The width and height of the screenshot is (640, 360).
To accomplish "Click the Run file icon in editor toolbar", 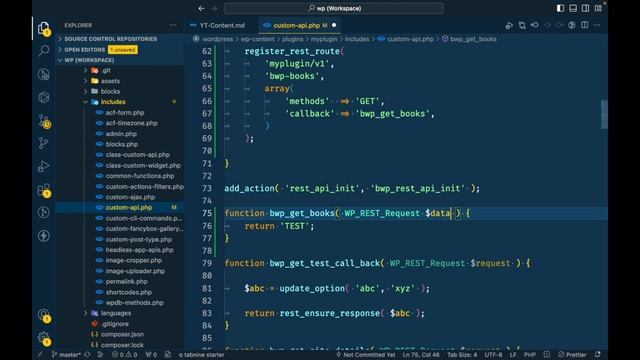I will click(x=509, y=25).
